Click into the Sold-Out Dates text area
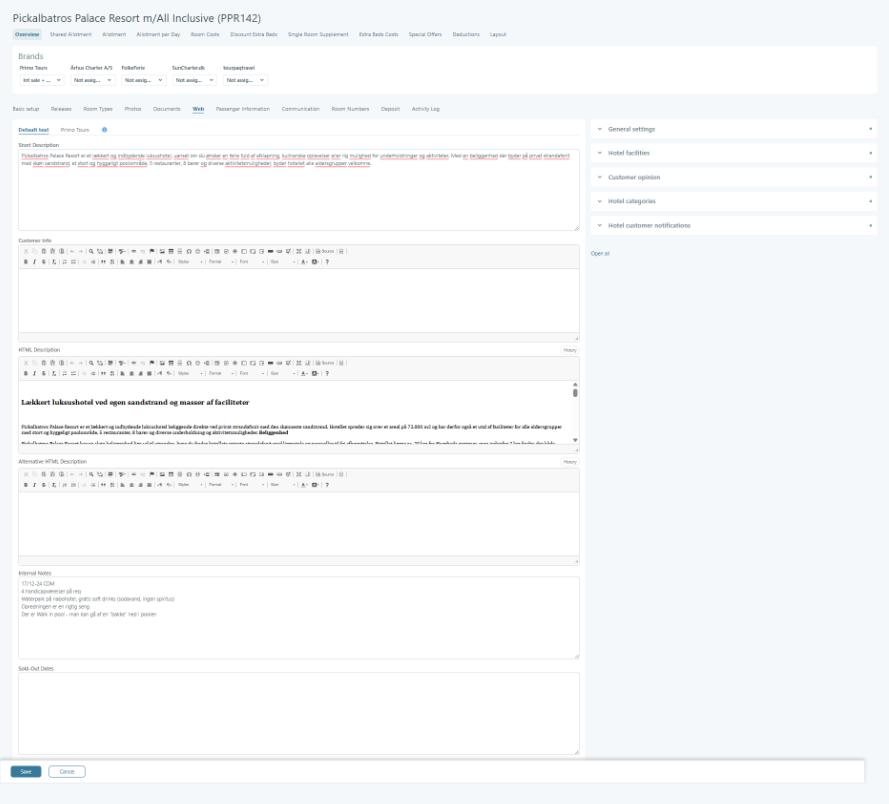 [298, 712]
